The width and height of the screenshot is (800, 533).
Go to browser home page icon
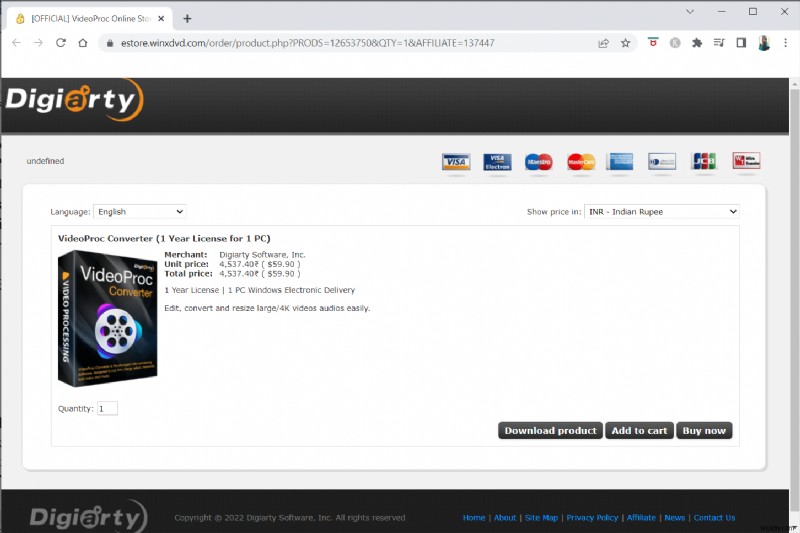point(83,43)
